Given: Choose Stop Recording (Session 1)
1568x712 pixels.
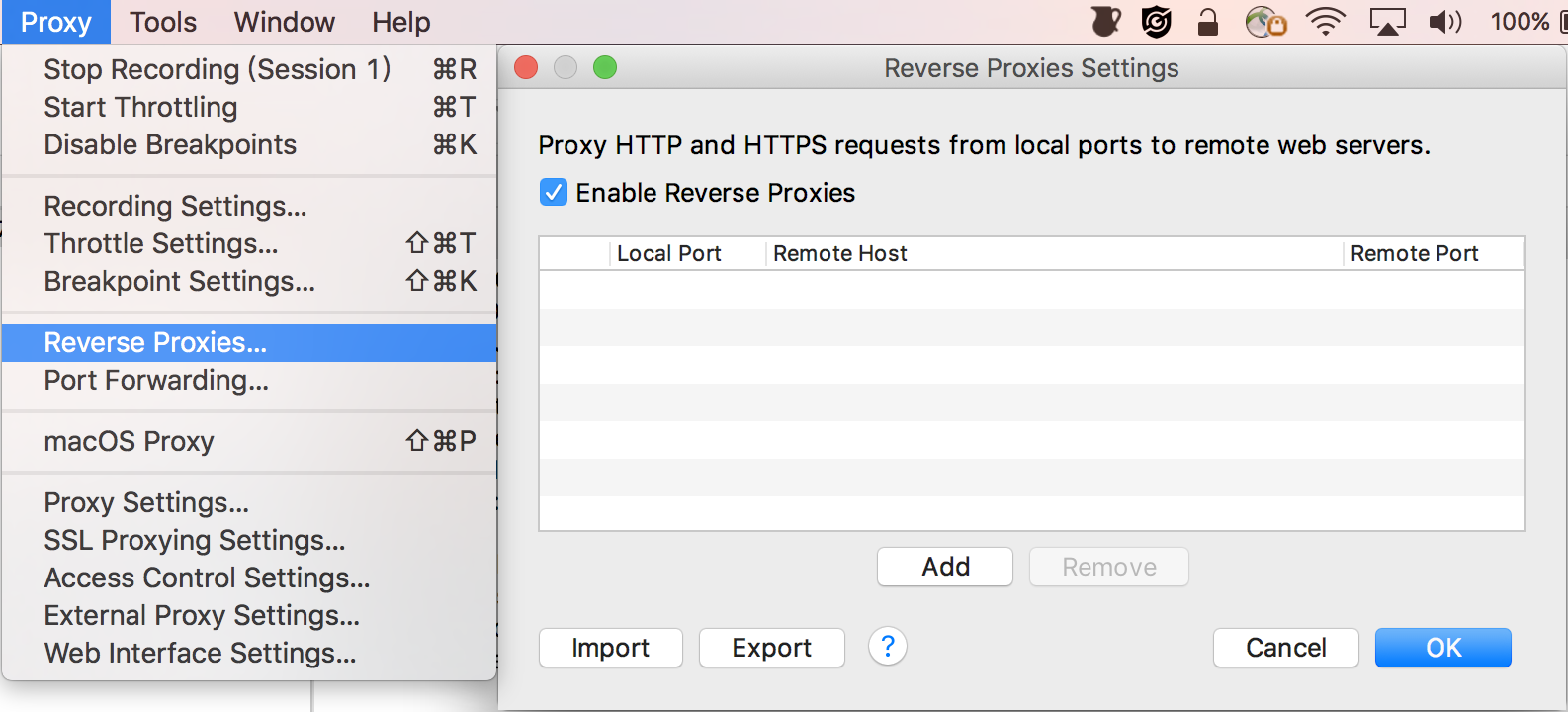Looking at the screenshot, I should click(249, 69).
